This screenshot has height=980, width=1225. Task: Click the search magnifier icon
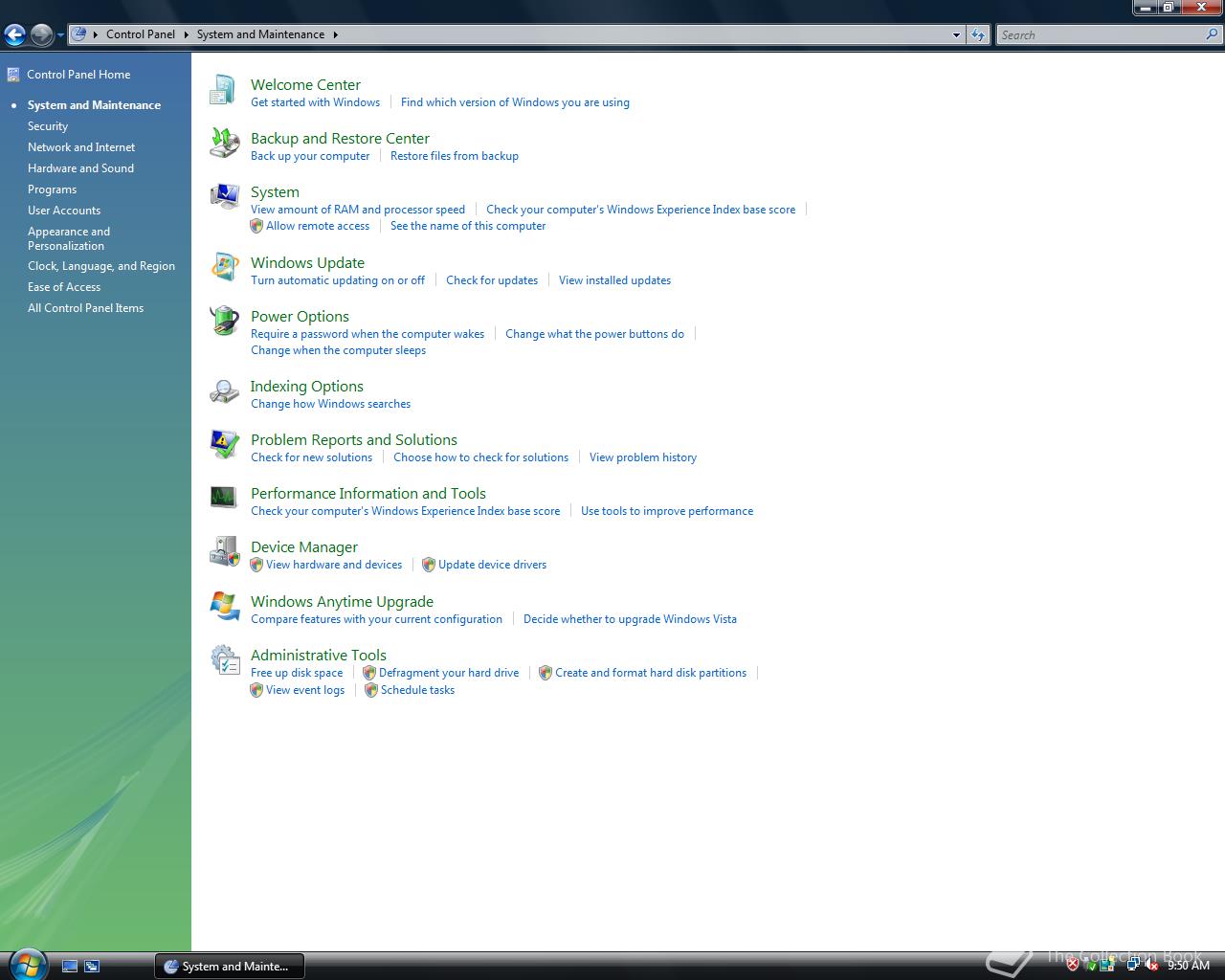pos(1213,34)
